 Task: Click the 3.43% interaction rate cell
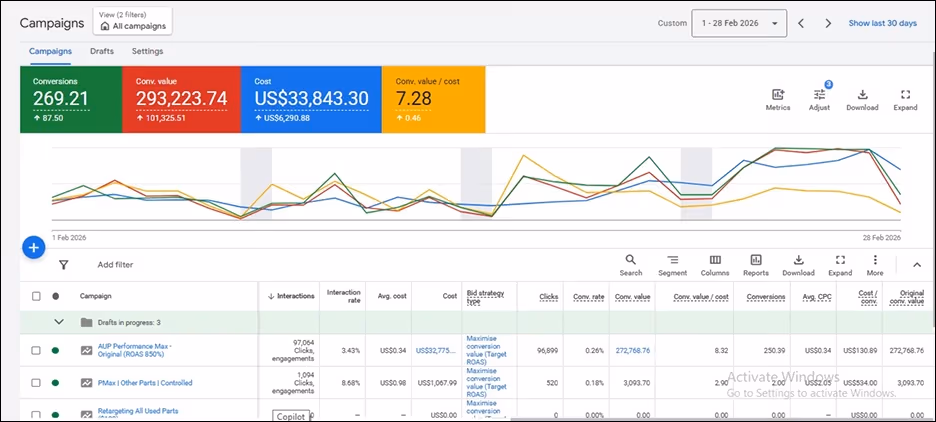(352, 351)
